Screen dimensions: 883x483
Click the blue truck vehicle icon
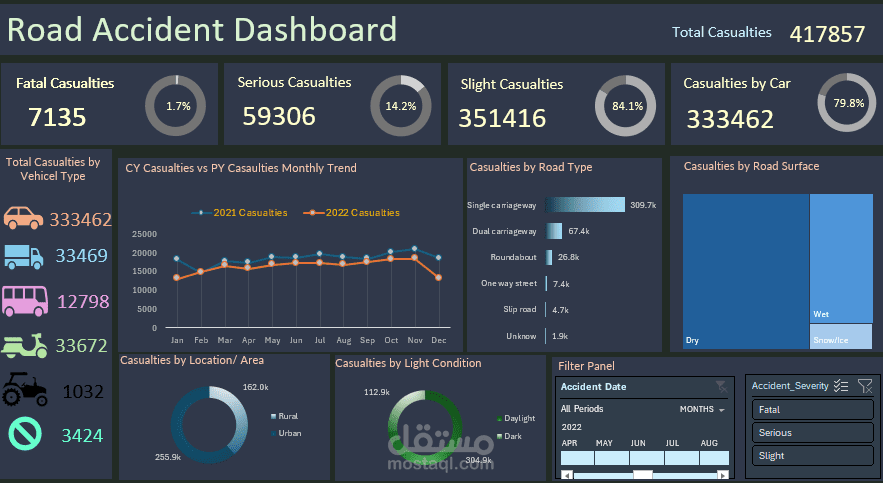[24, 257]
